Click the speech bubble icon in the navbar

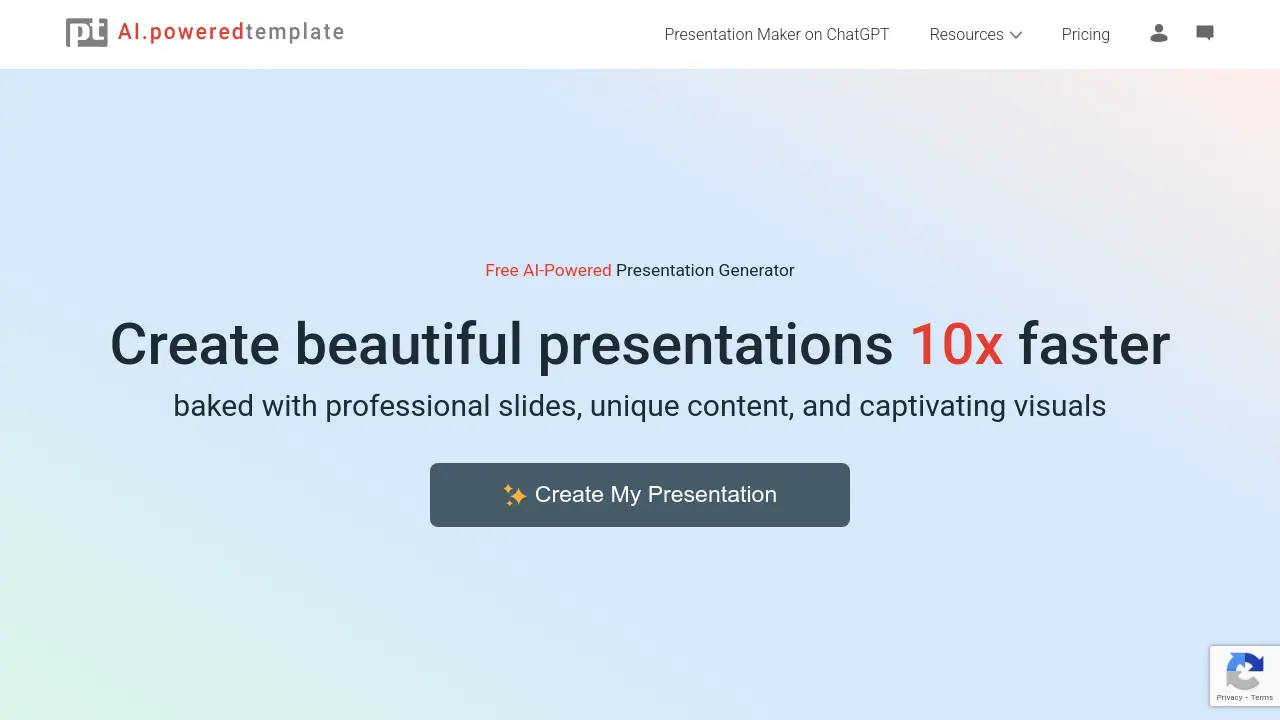(1204, 33)
